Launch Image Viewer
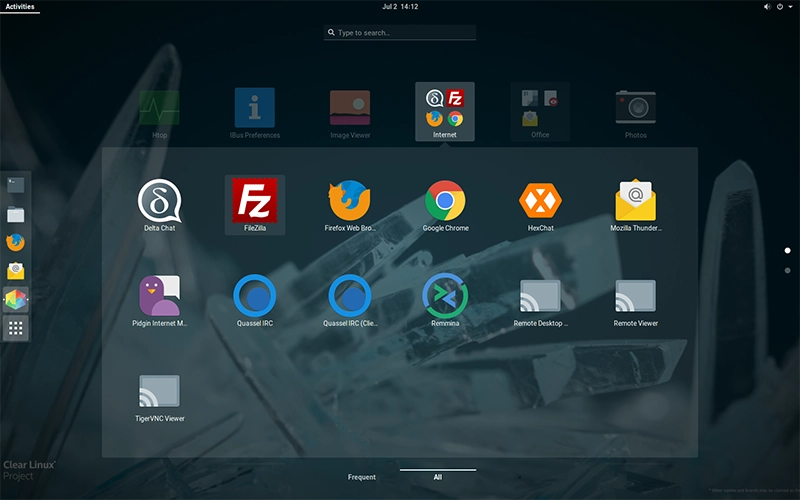 350,112
